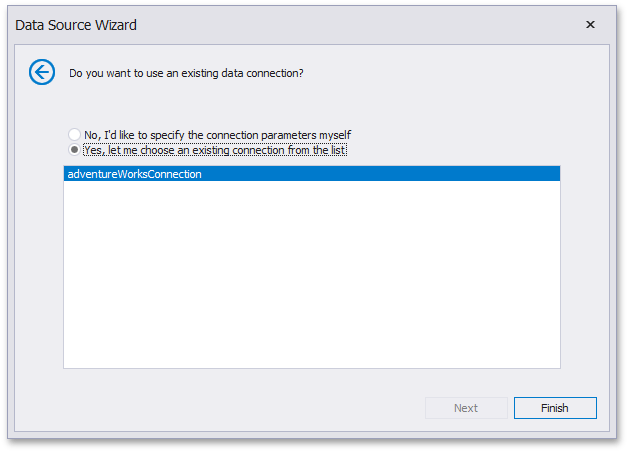Close the Data Source Wizard dialog

click(x=590, y=25)
